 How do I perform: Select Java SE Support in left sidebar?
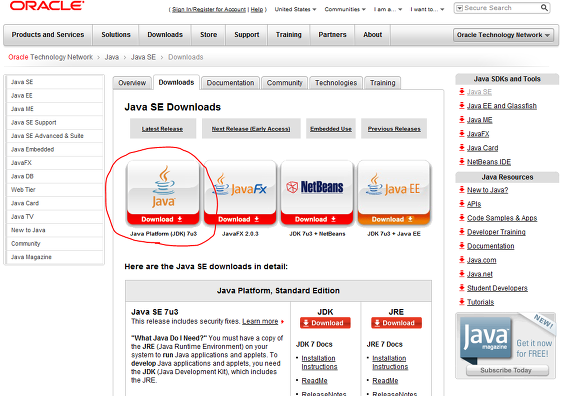coord(55,122)
